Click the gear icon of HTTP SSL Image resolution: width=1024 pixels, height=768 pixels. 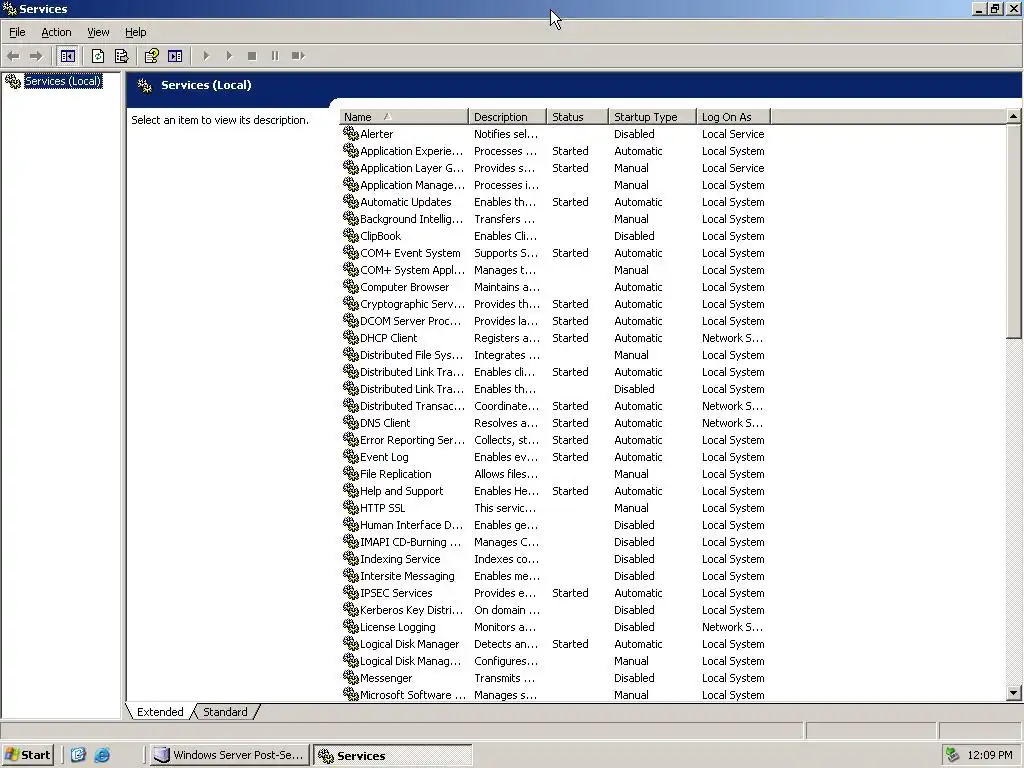coord(351,507)
